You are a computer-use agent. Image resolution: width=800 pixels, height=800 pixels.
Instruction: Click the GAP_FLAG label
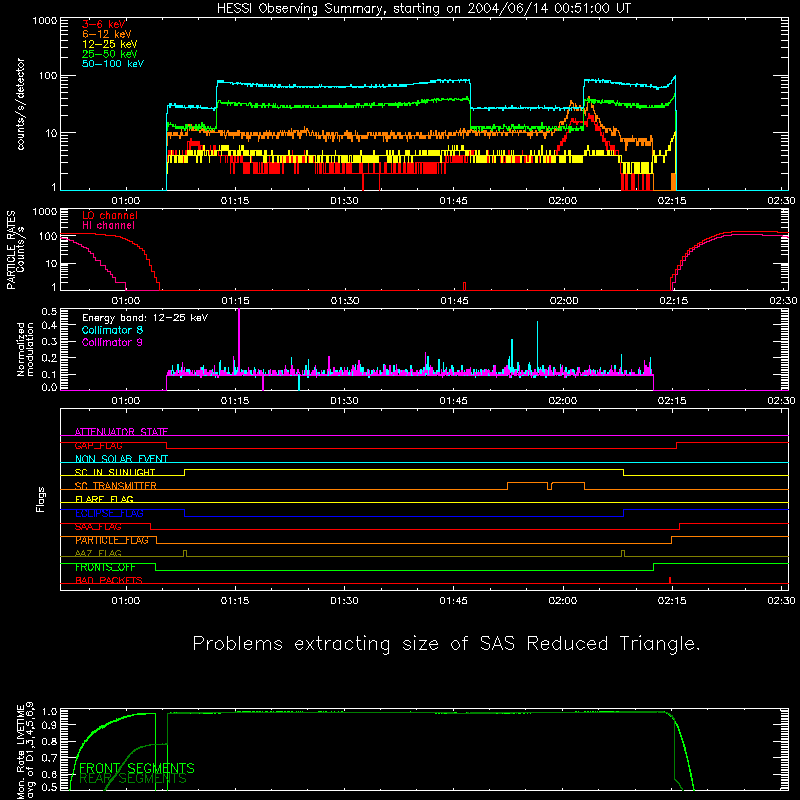(98, 445)
